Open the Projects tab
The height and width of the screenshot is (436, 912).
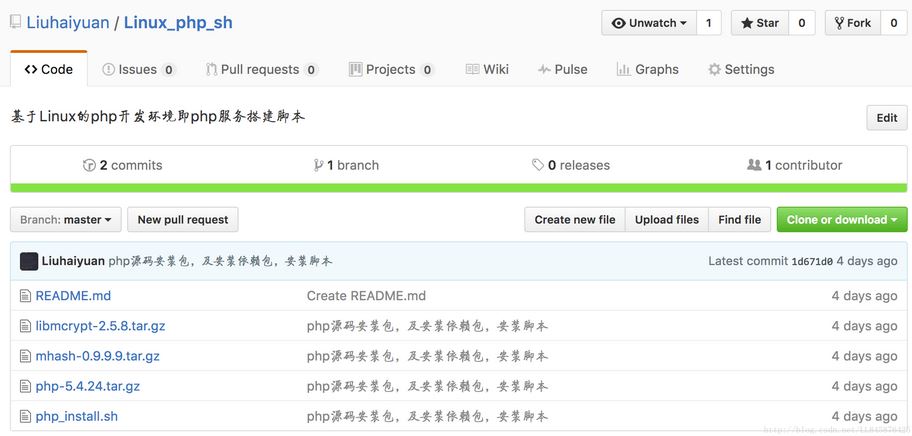pos(391,70)
